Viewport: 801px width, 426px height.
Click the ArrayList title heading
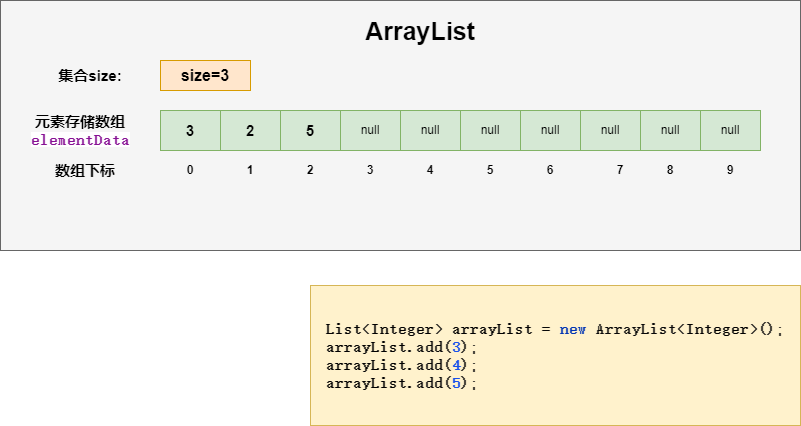[x=420, y=32]
